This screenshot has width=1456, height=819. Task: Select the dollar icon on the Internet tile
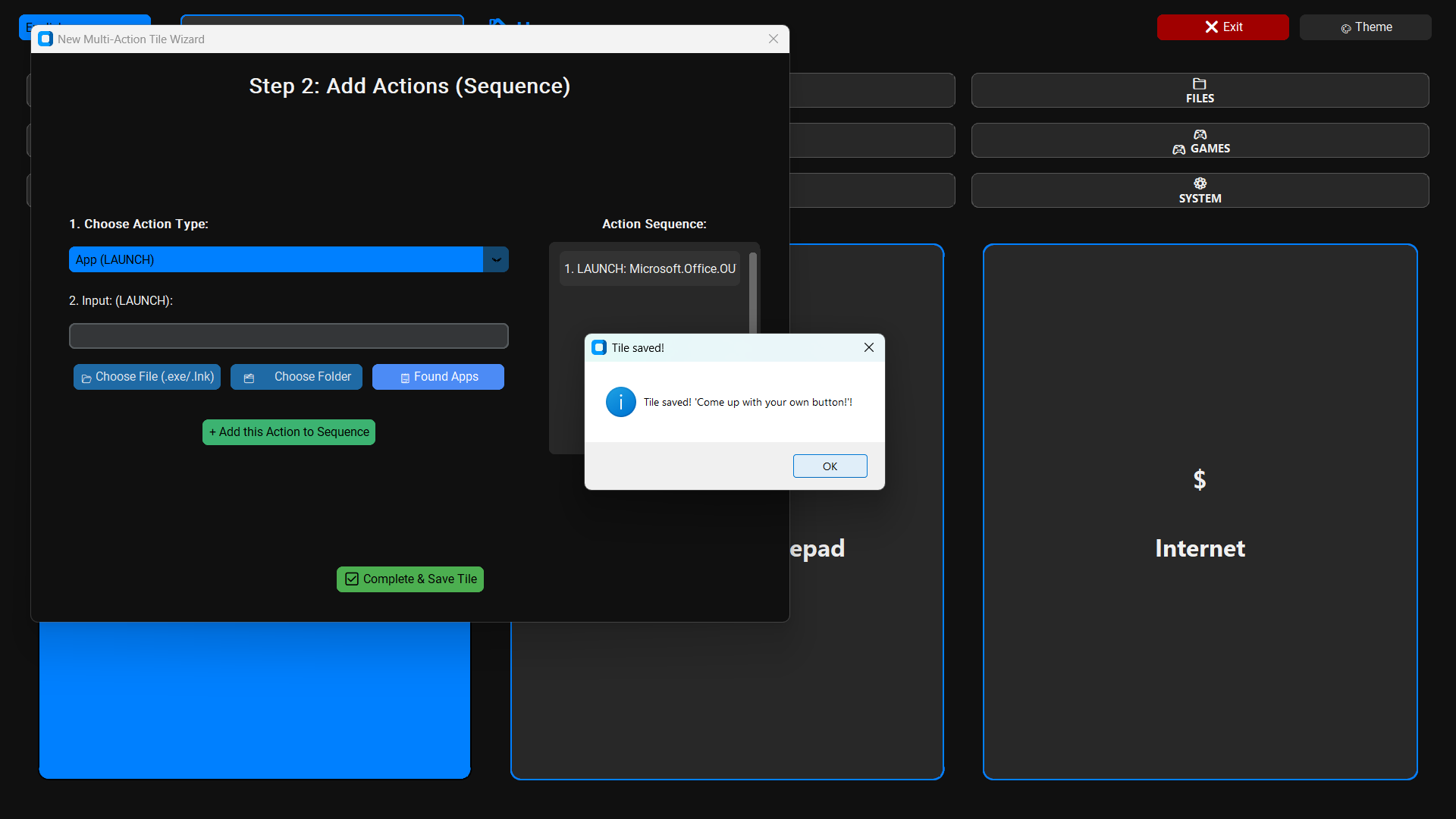coord(1200,479)
